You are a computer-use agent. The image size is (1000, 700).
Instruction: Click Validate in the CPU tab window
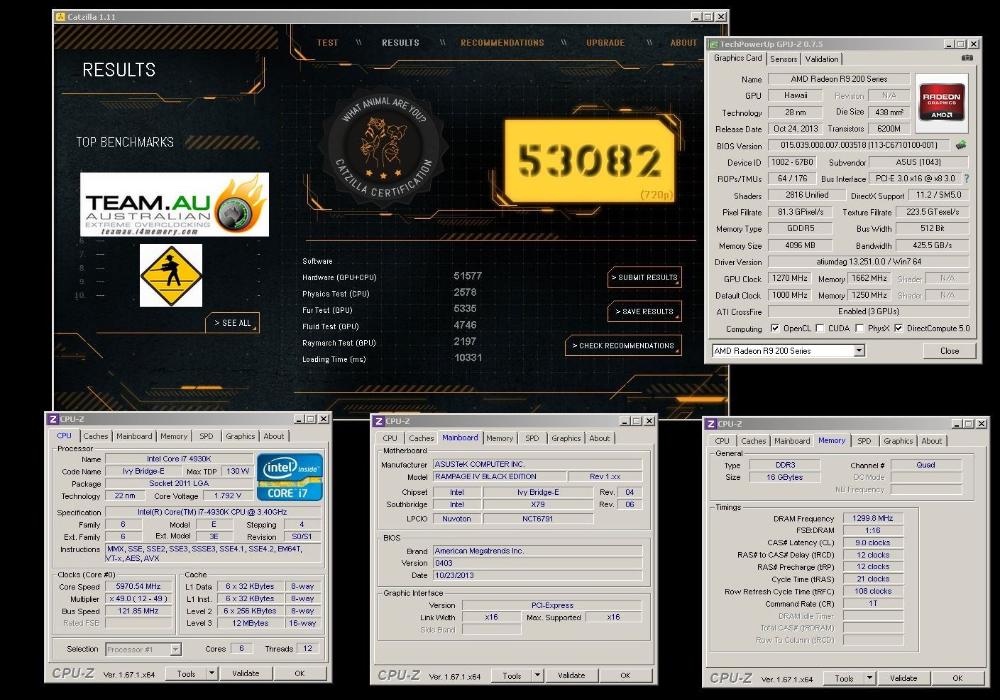click(246, 673)
